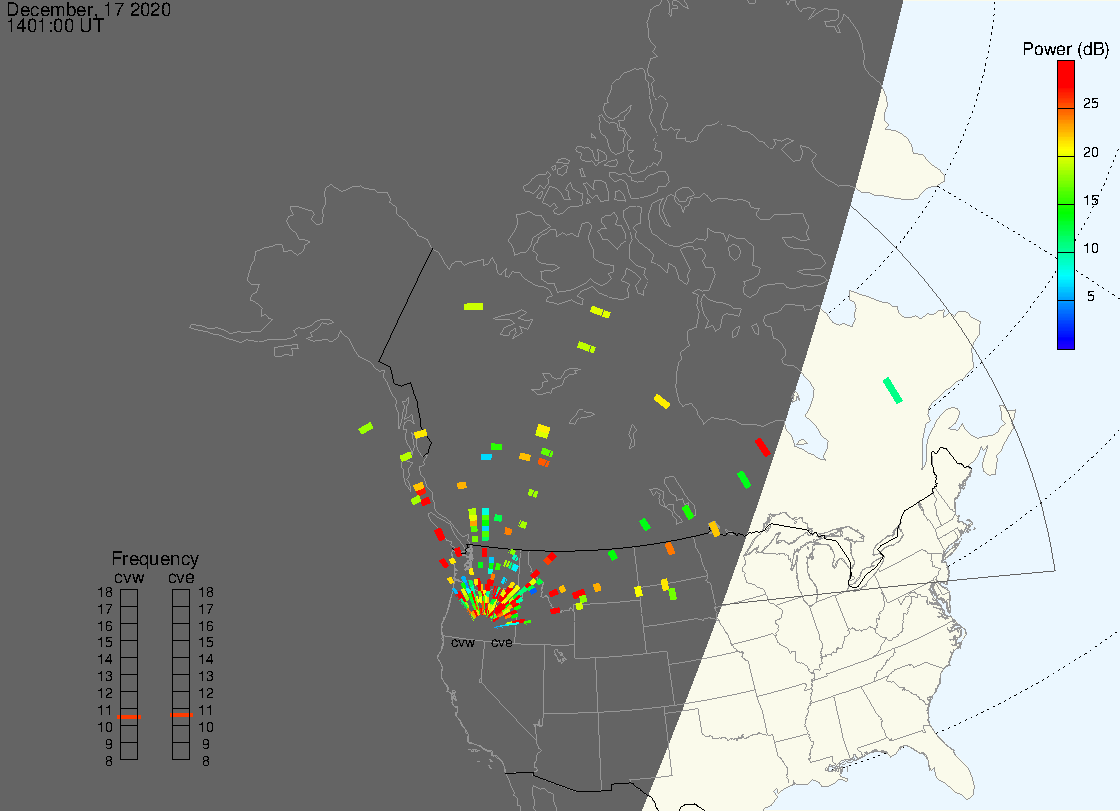
Task: Click the red marker on the cve frequency bar
Action: tap(181, 715)
